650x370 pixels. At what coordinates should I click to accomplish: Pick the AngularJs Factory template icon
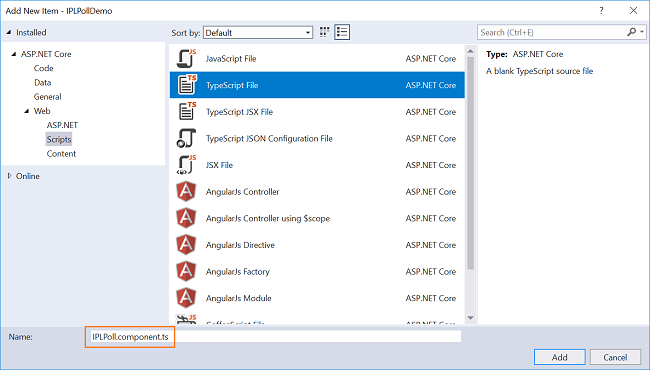pos(186,271)
